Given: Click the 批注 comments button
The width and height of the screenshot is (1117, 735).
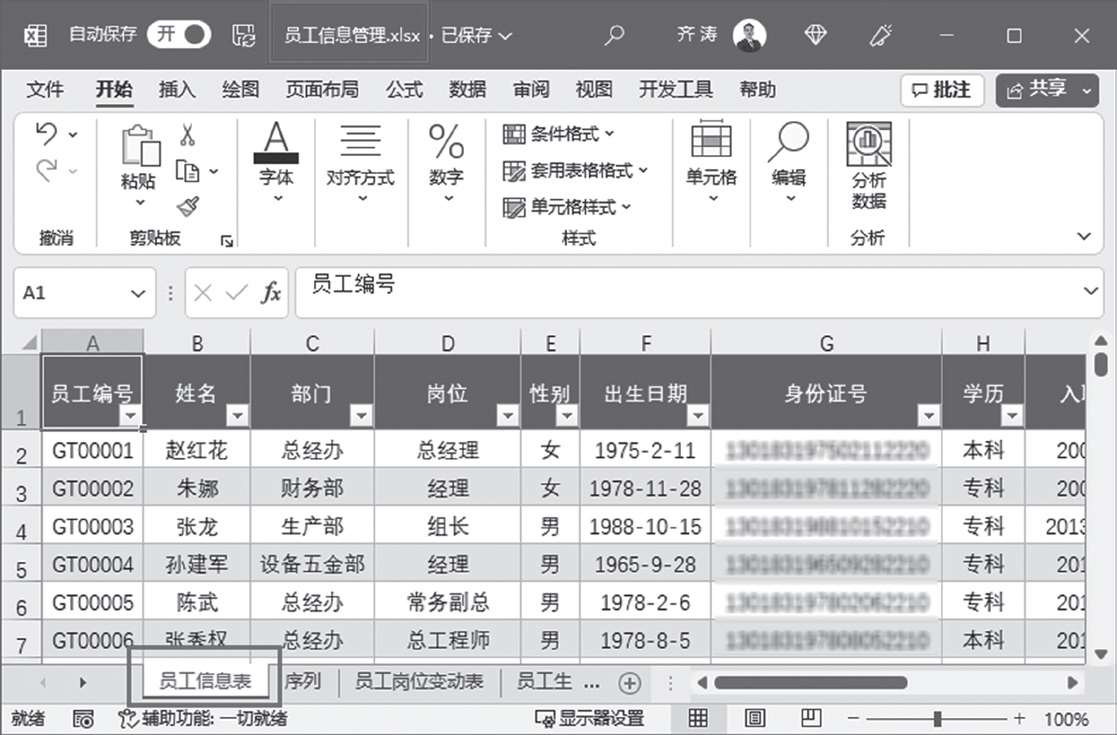Looking at the screenshot, I should 942,90.
